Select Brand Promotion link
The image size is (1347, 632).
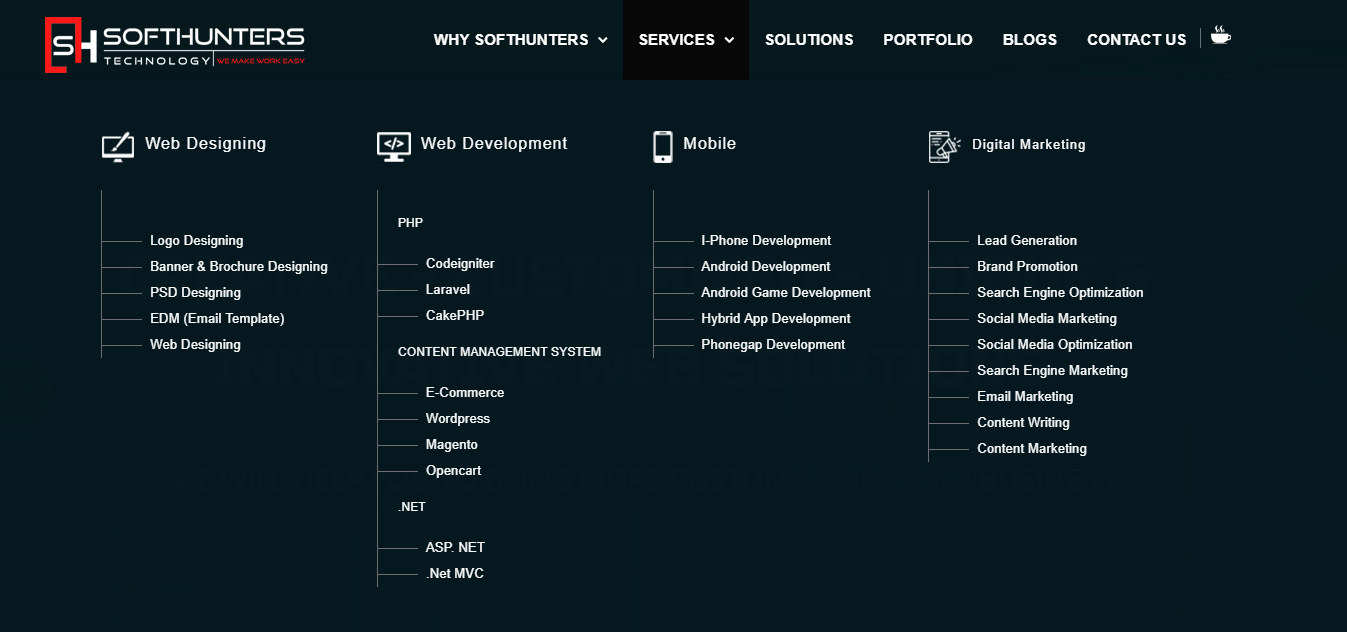tap(1028, 267)
